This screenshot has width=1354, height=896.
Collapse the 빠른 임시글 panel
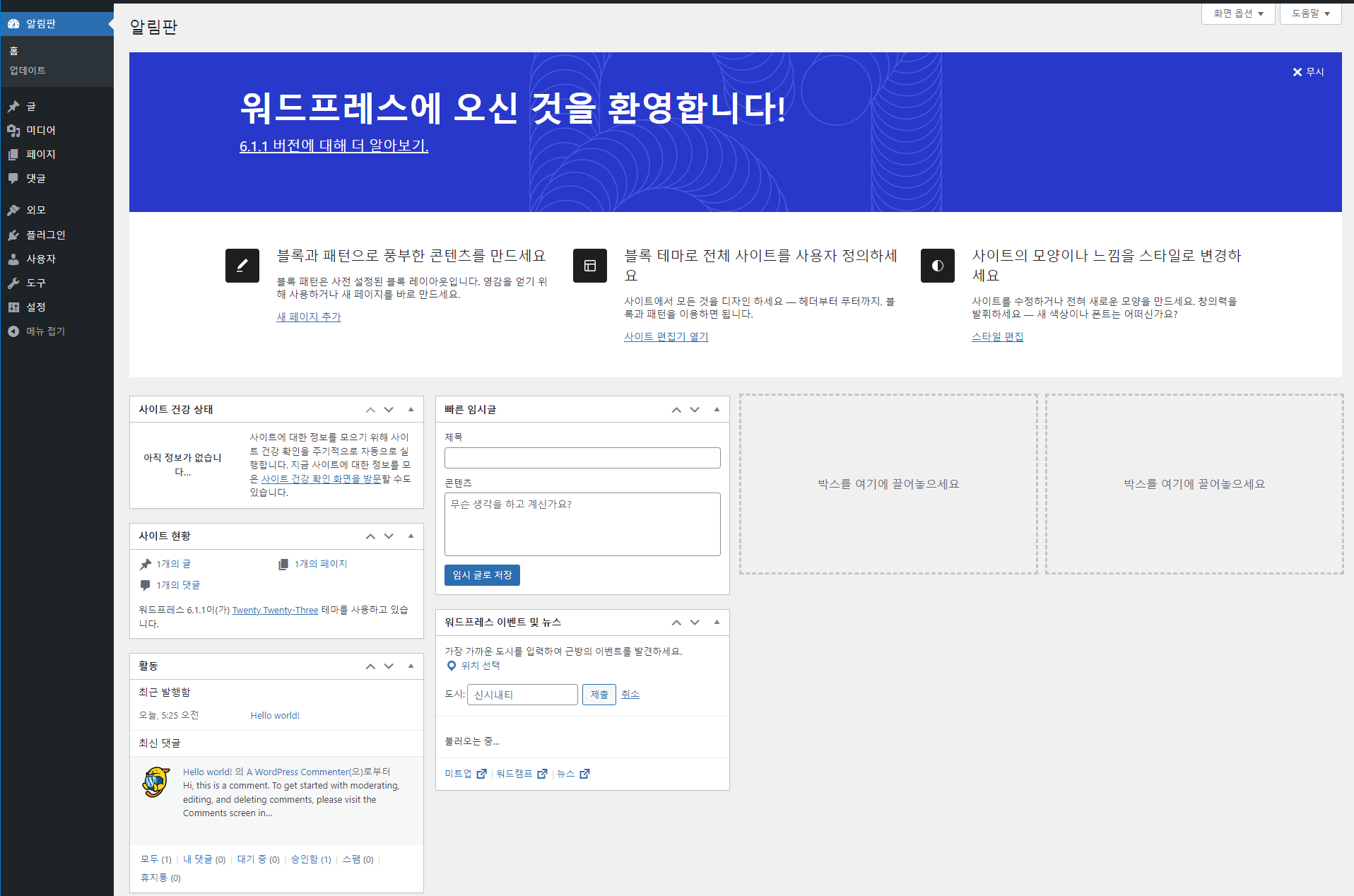(717, 410)
